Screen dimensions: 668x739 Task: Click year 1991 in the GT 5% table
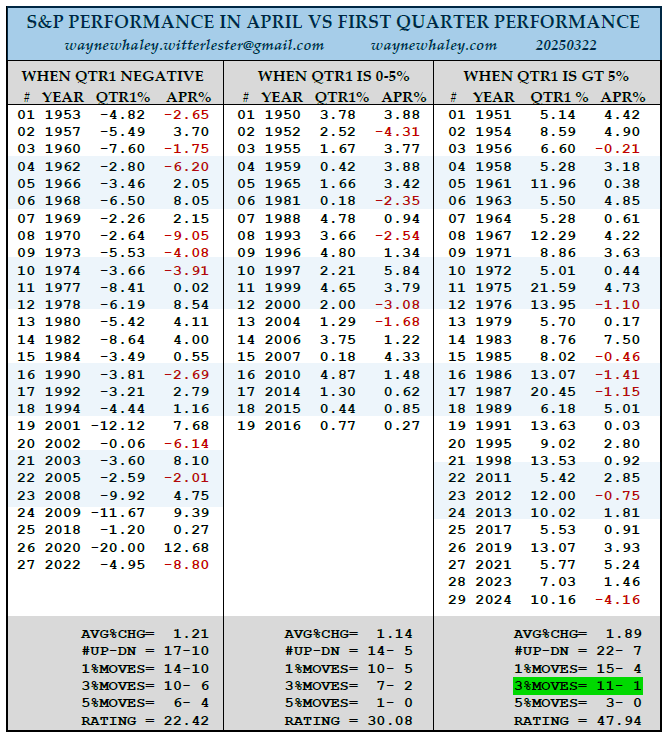[493, 426]
